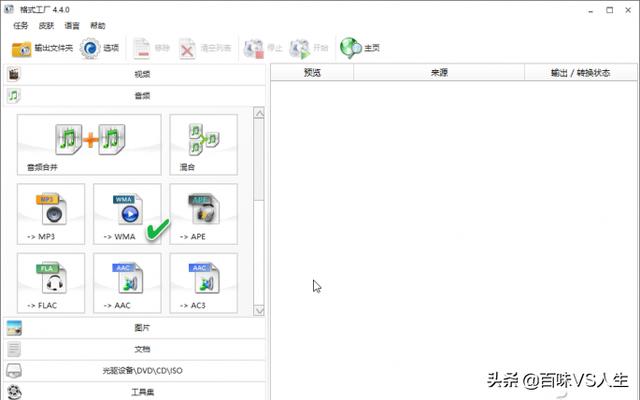Click the audio list scroll down arrow
The width and height of the screenshot is (640, 400).
click(x=259, y=311)
